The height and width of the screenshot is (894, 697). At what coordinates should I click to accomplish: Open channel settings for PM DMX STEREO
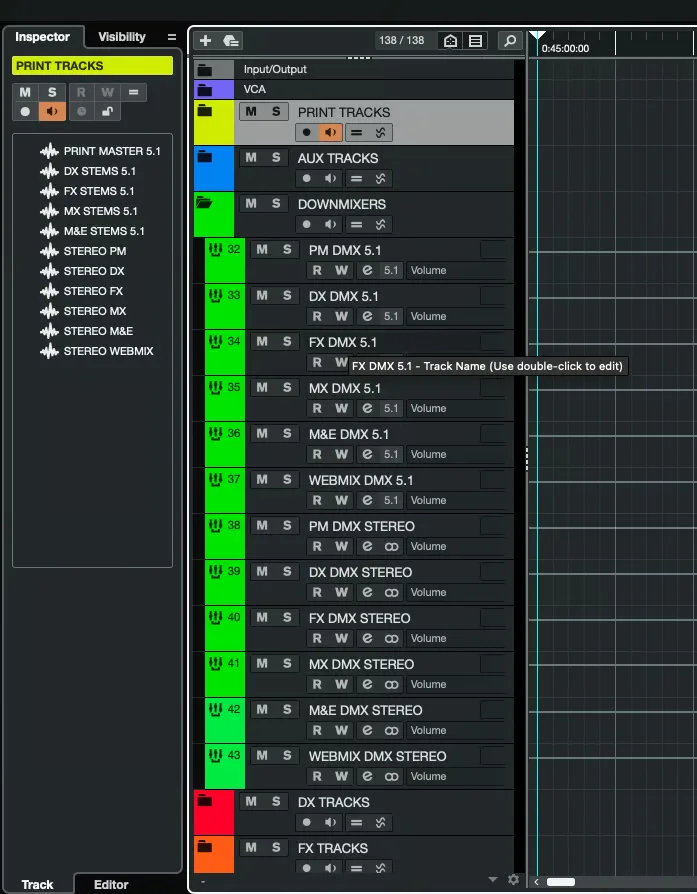coord(367,546)
